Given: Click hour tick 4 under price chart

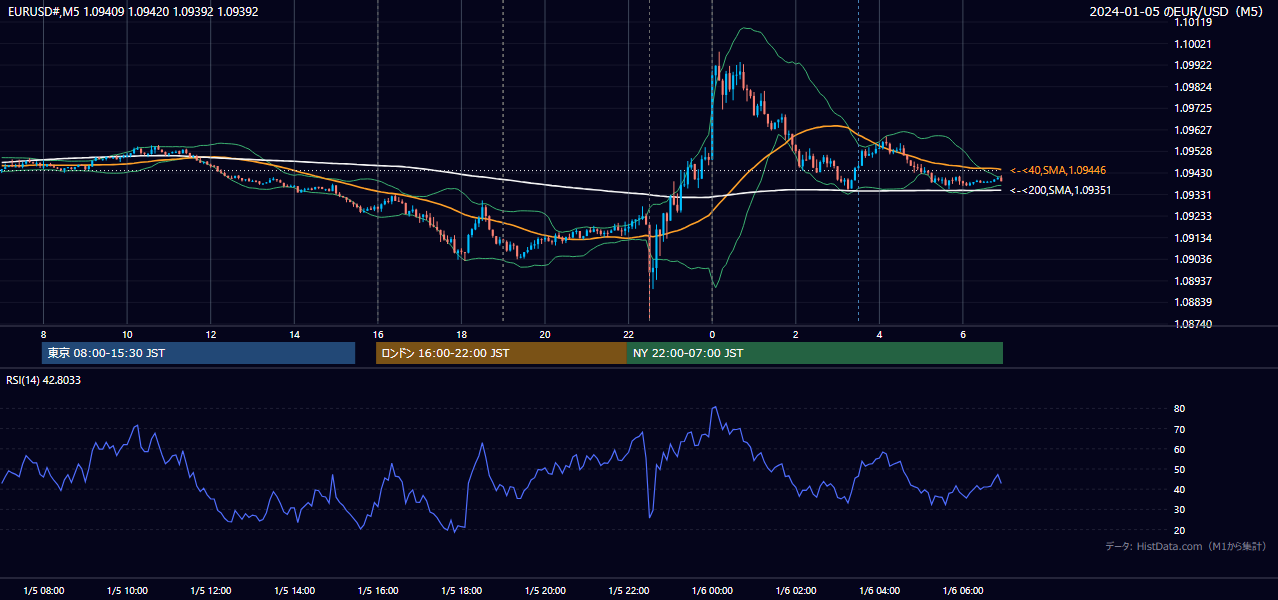Looking at the screenshot, I should coord(879,334).
